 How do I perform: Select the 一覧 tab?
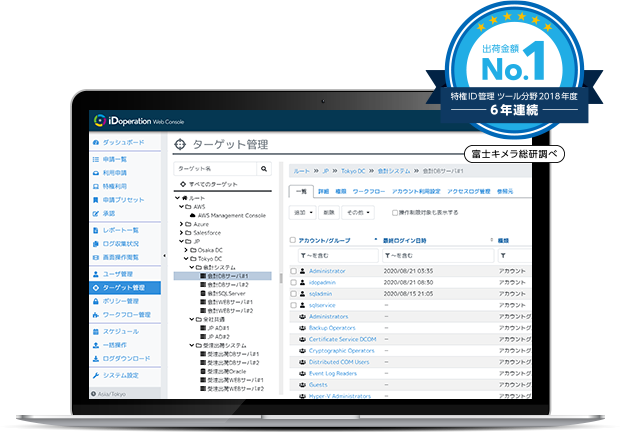click(301, 191)
